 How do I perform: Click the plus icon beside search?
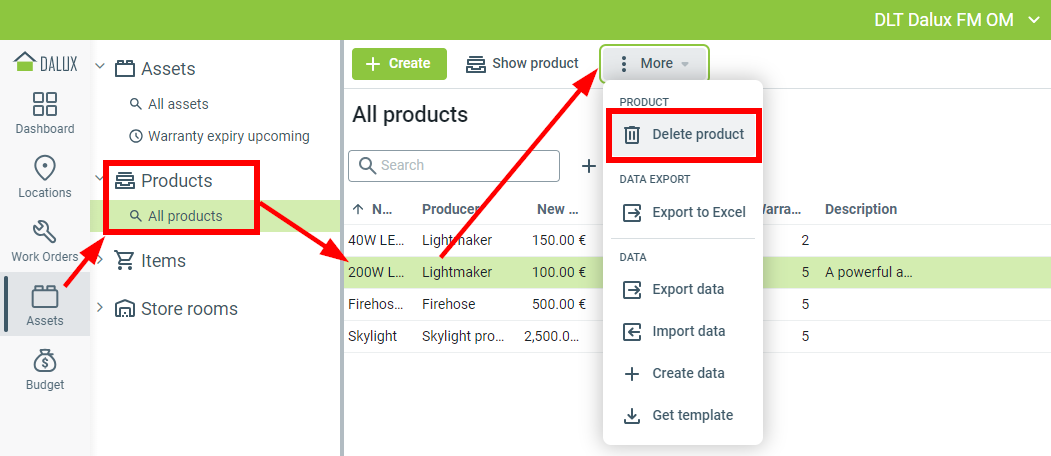(589, 166)
